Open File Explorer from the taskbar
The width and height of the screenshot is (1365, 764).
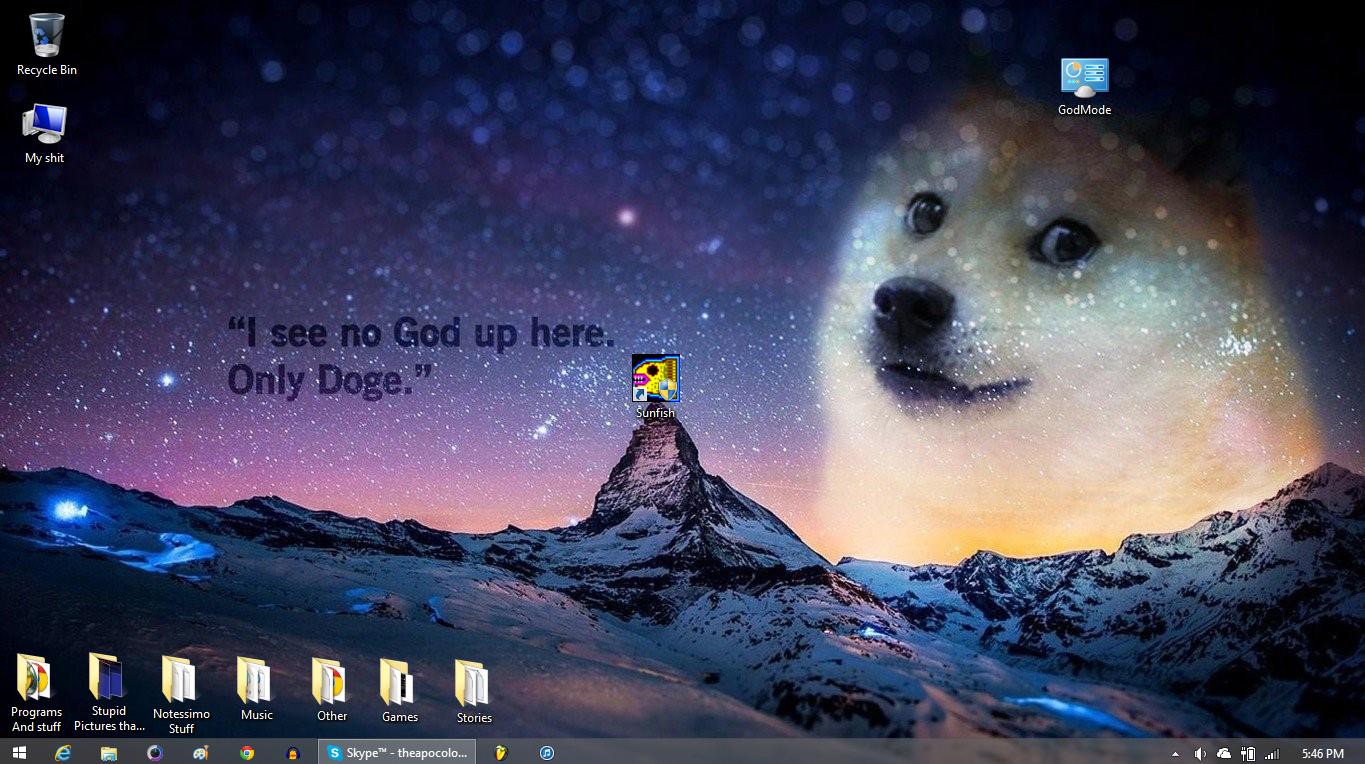[109, 753]
